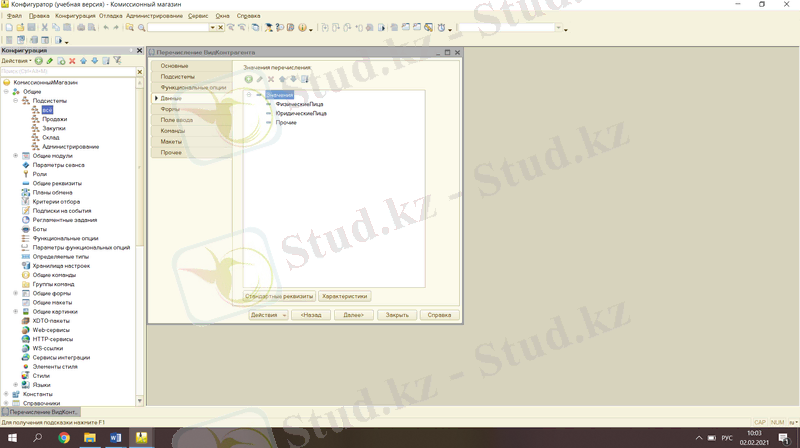Image resolution: width=800 pixels, height=448 pixels.
Task: Click the Save diskette toolbar icon
Action: point(31,28)
